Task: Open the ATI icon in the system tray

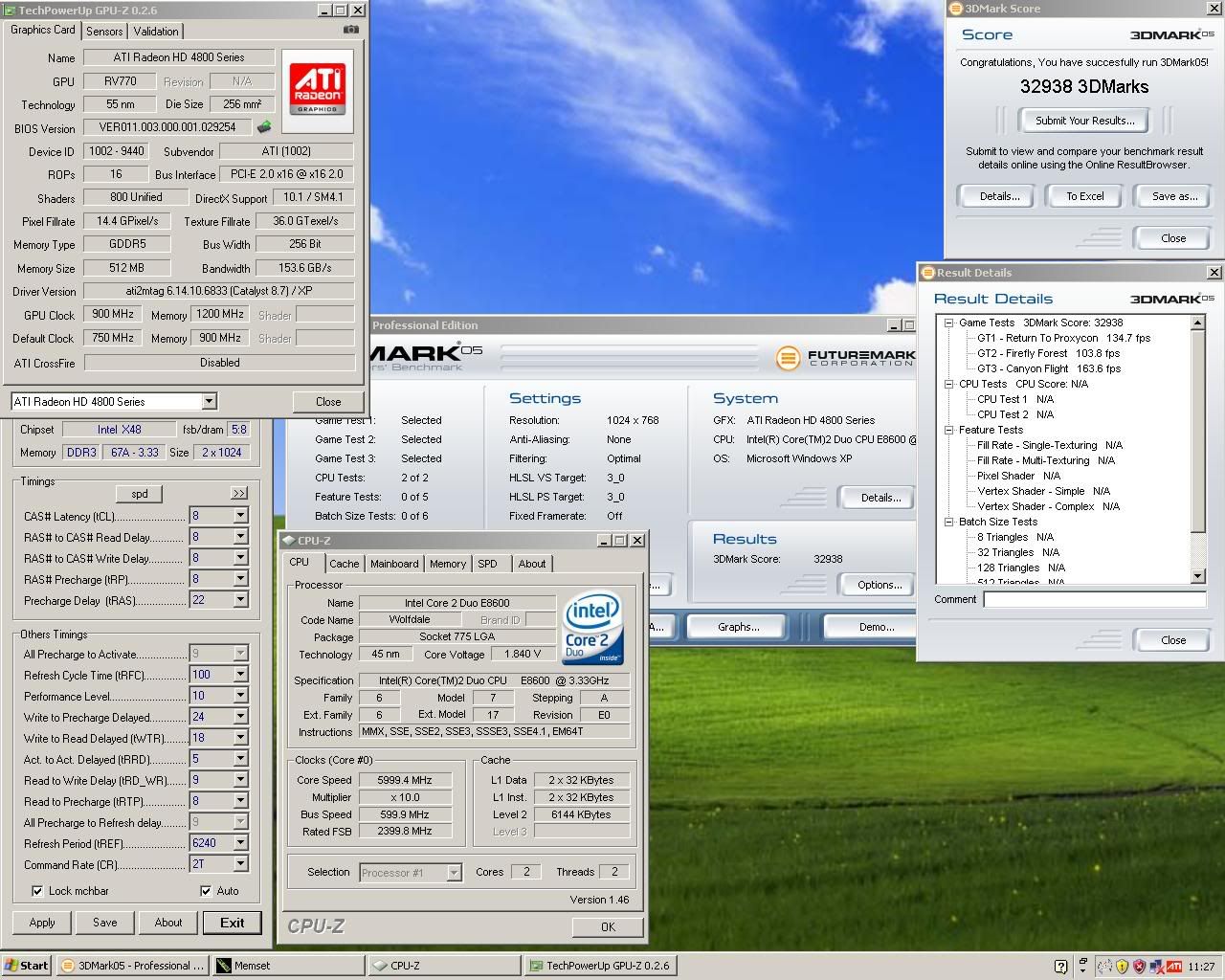Action: point(1173,966)
